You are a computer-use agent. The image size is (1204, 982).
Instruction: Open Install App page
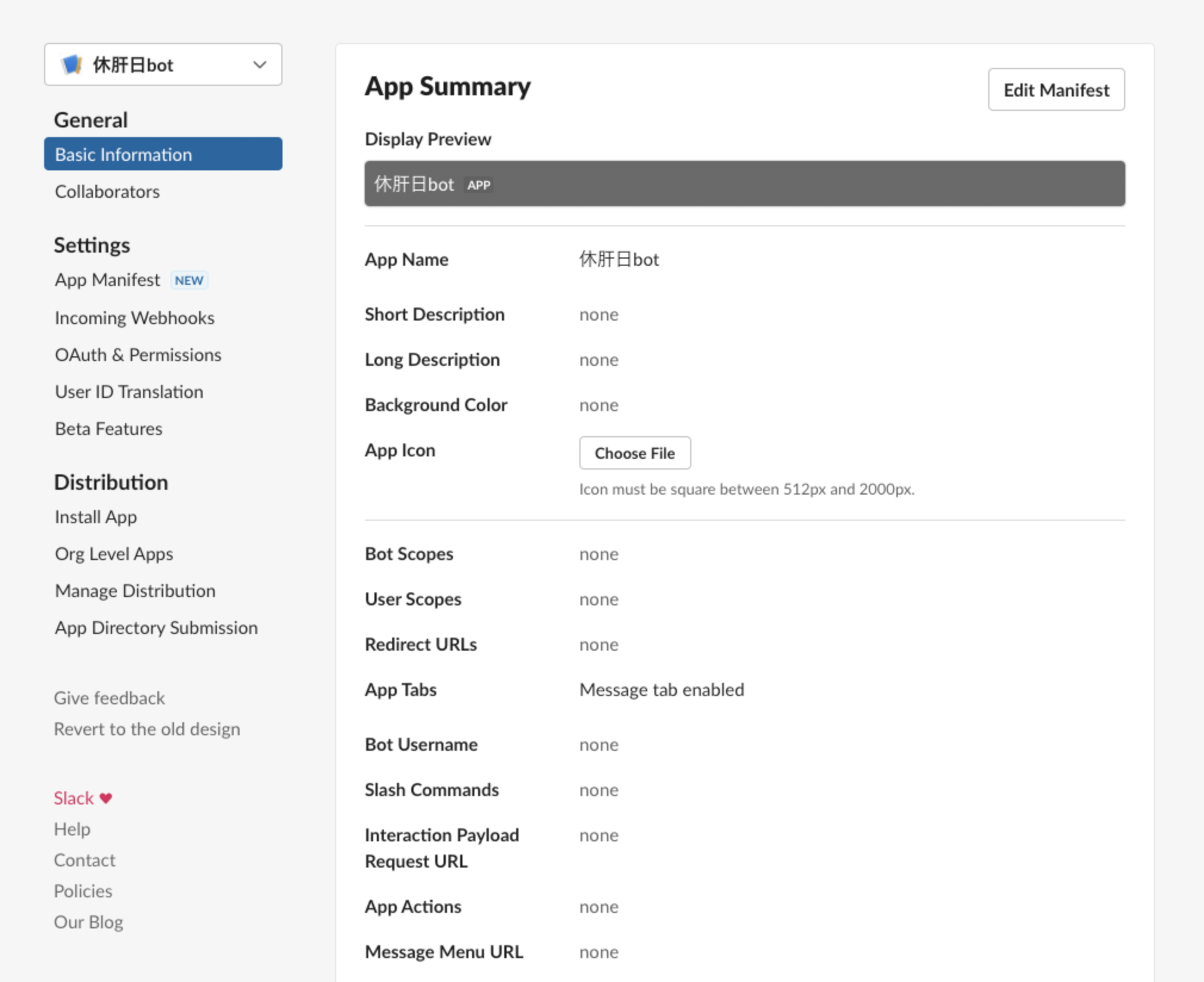click(95, 517)
